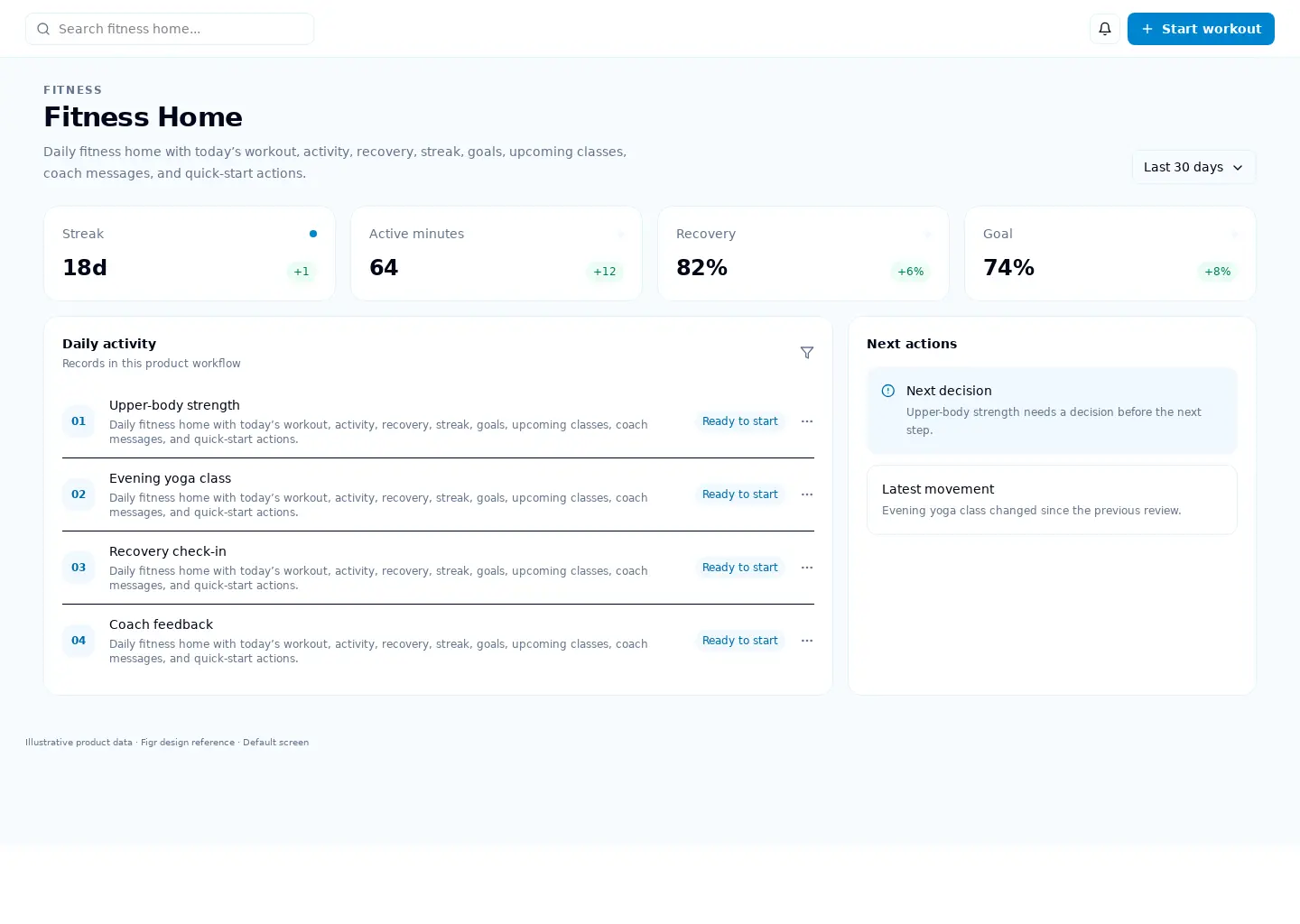Open the Recovery 82% card
The width and height of the screenshot is (1300, 924).
pos(803,254)
